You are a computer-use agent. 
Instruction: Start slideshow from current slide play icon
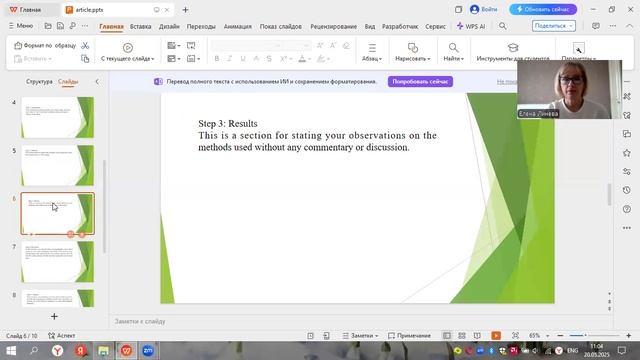pos(128,48)
